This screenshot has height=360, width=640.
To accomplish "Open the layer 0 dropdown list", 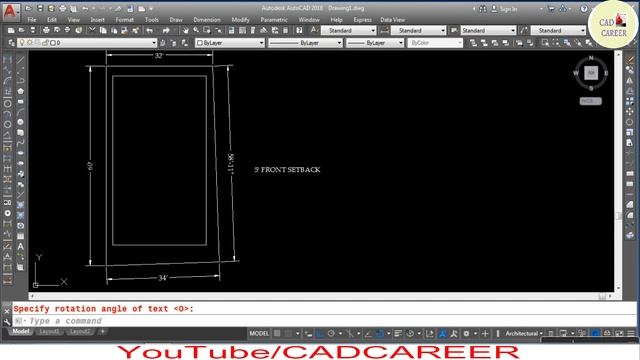I will [154, 43].
